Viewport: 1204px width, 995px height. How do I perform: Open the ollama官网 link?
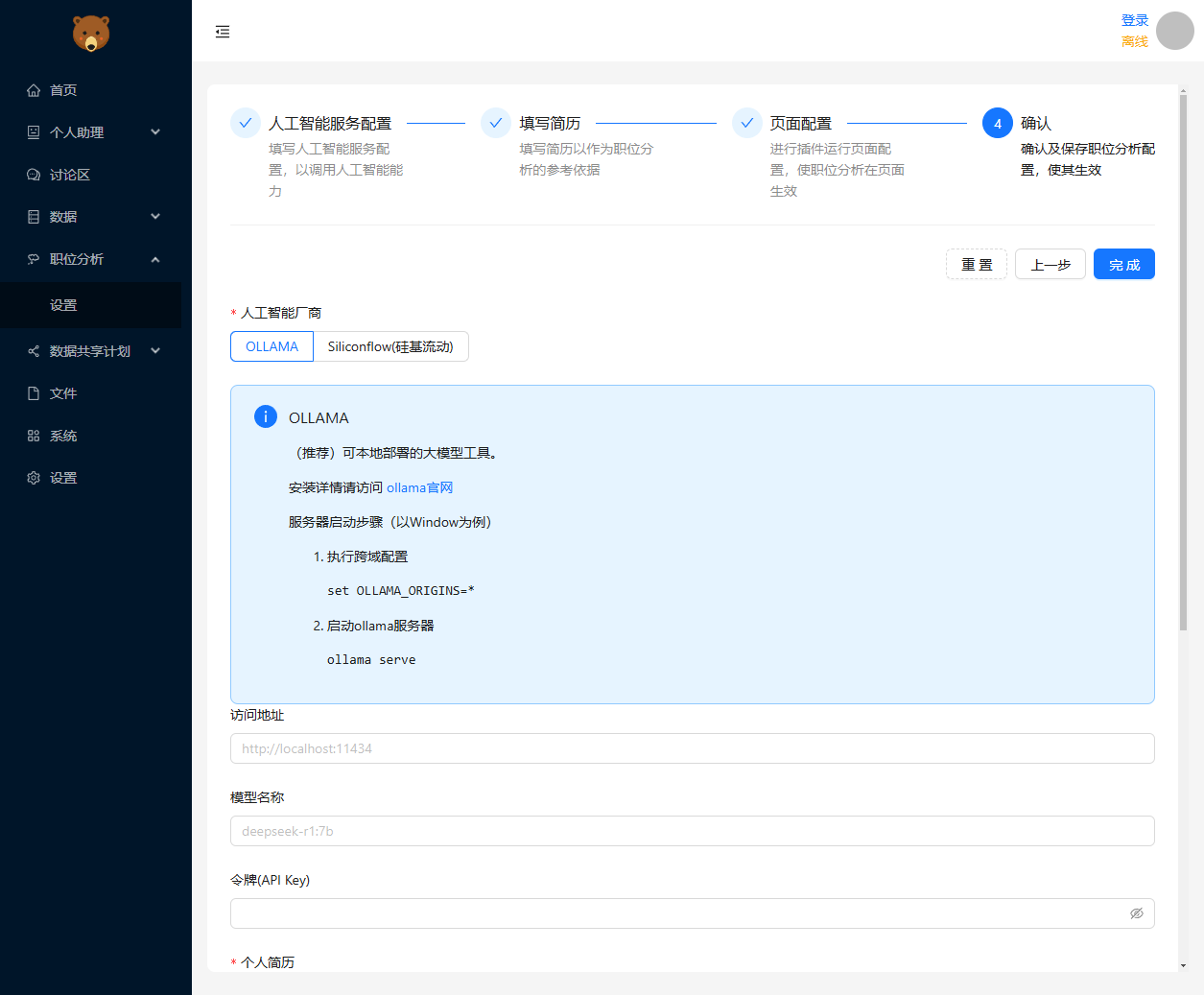pyautogui.click(x=420, y=487)
